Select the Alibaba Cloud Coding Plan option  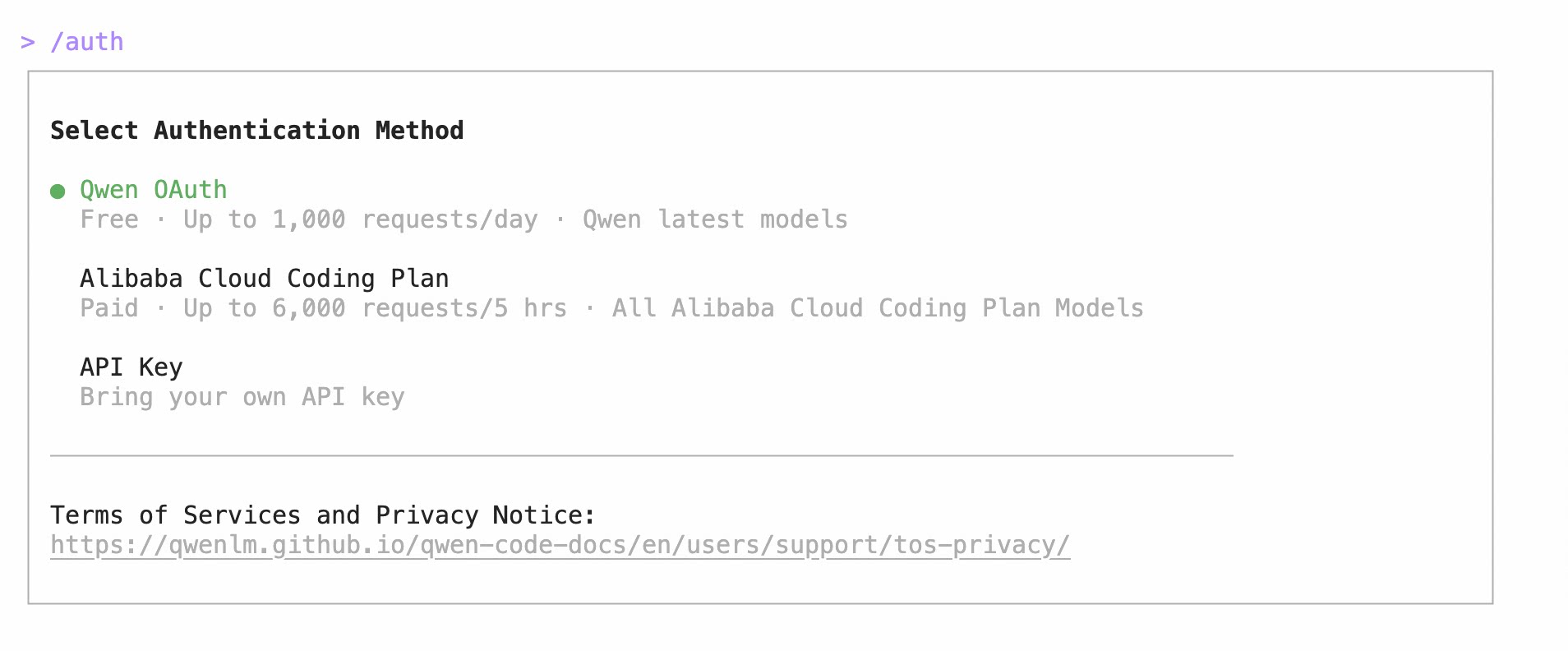click(264, 279)
